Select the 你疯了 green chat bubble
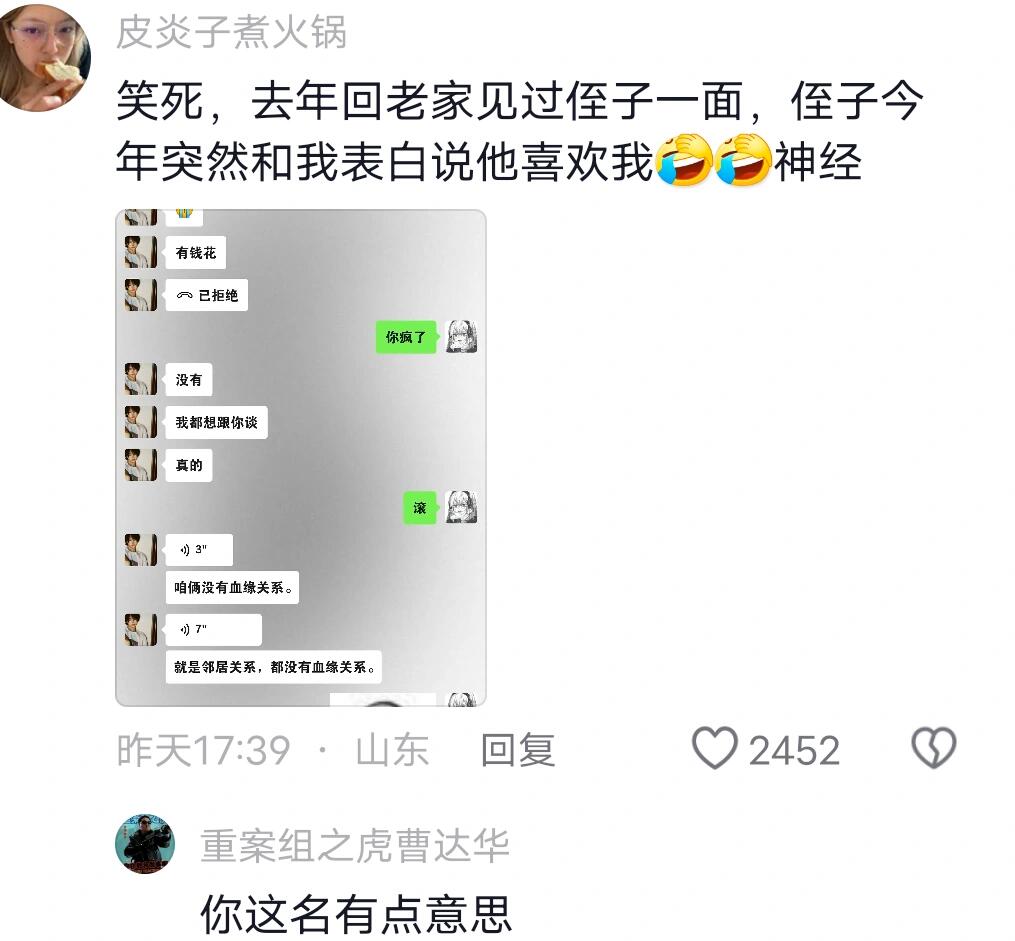The height and width of the screenshot is (941, 1015). (x=406, y=337)
